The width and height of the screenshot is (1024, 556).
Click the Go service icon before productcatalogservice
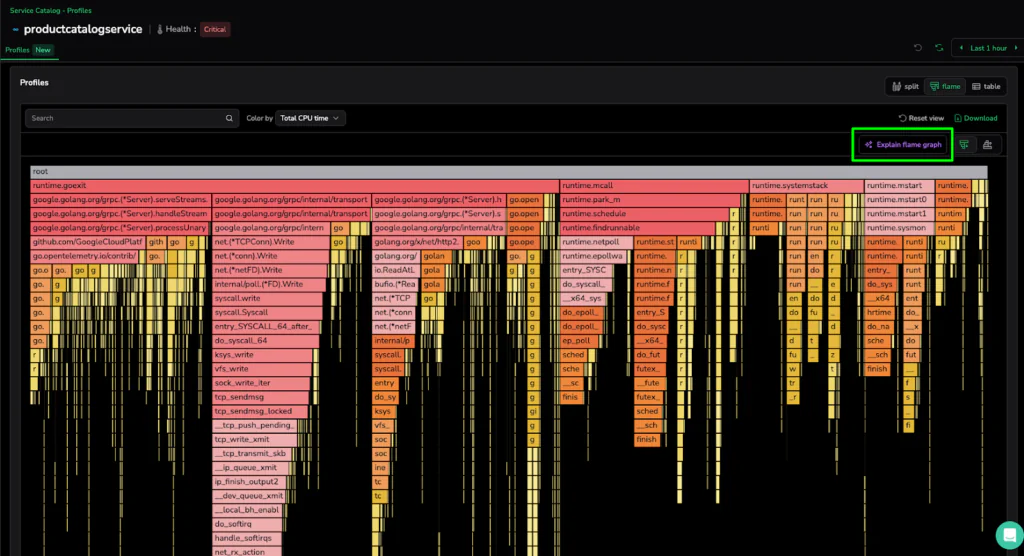tap(15, 30)
